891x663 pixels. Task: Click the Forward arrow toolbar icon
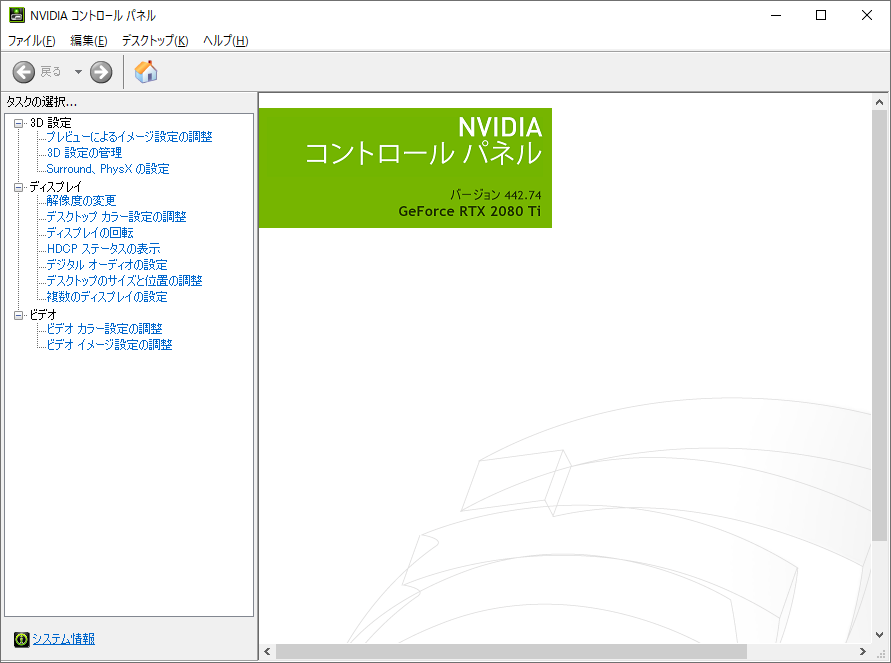(101, 72)
